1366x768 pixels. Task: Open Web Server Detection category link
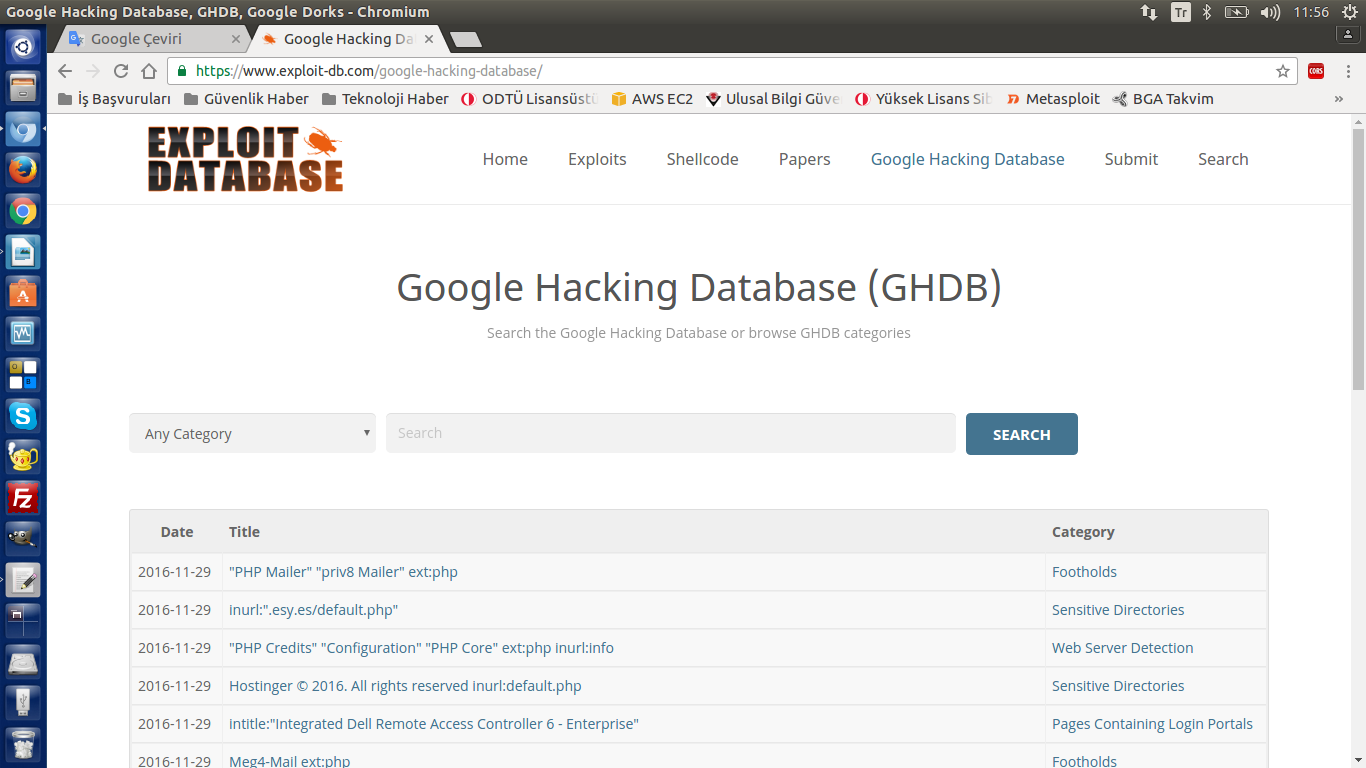[x=1122, y=648]
